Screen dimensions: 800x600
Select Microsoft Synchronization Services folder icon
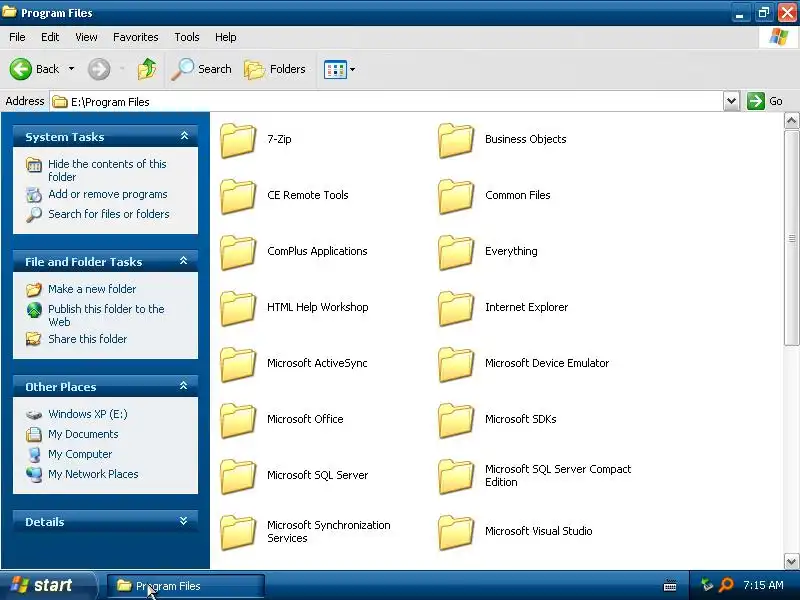238,533
